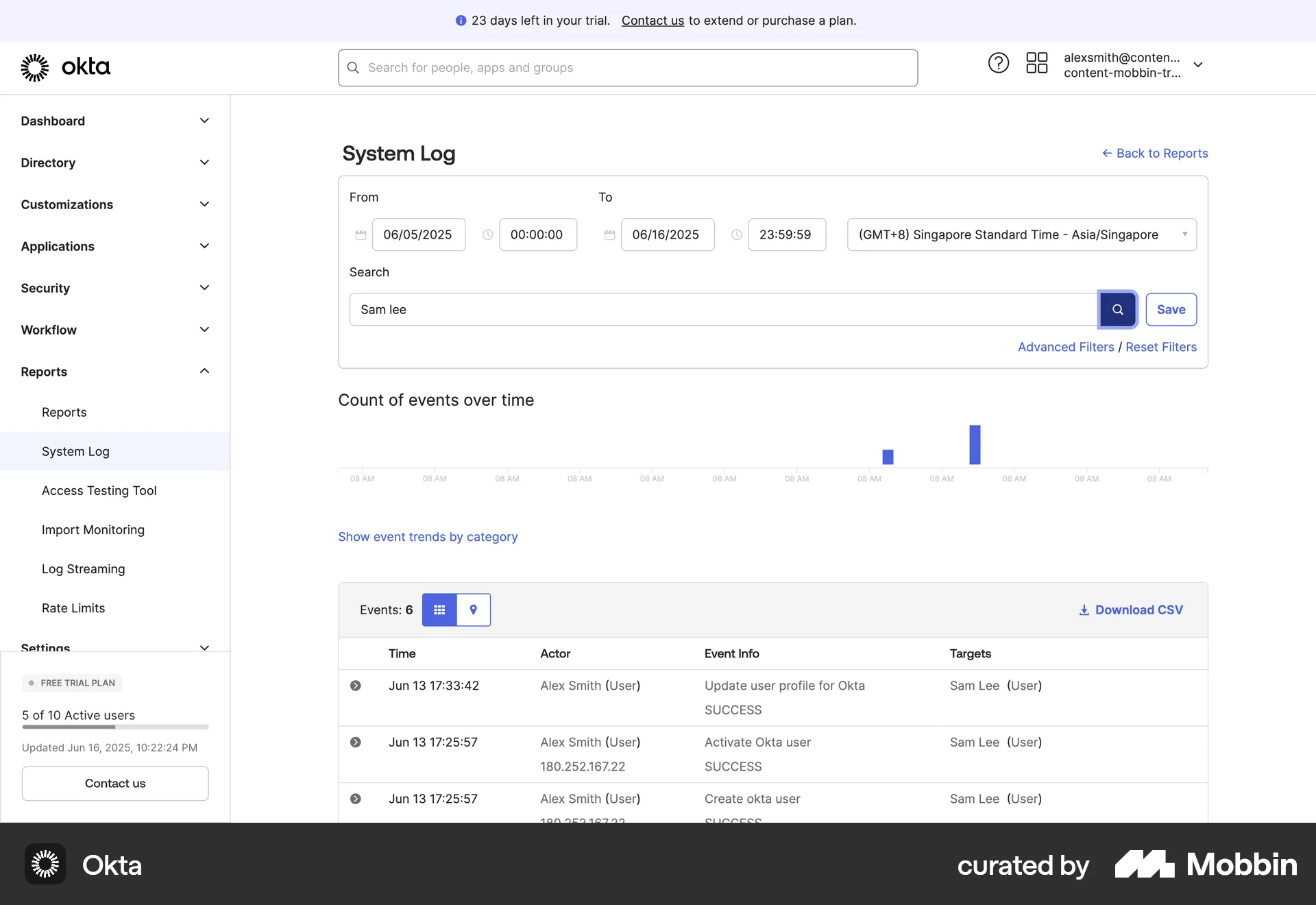Collapse the Reports section chevron
Image resolution: width=1316 pixels, height=905 pixels.
[x=204, y=371]
